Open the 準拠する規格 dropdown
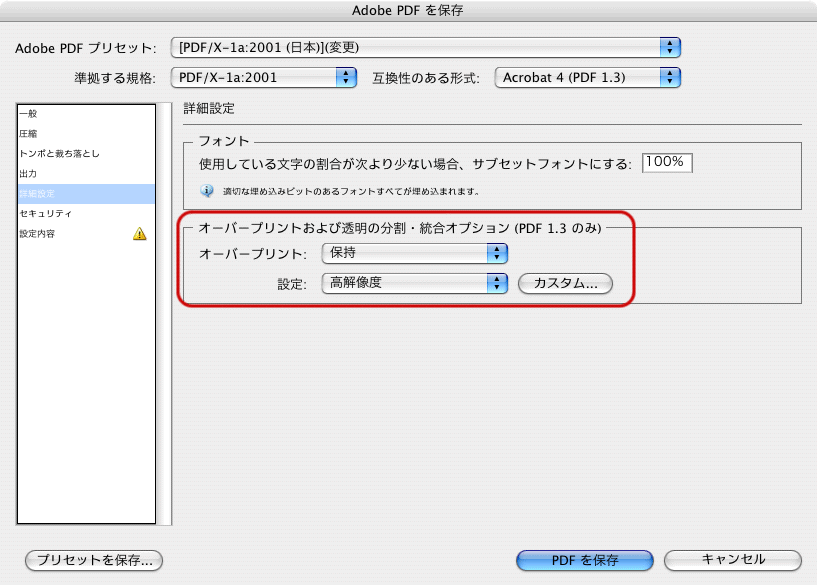This screenshot has height=585, width=817. coord(264,78)
